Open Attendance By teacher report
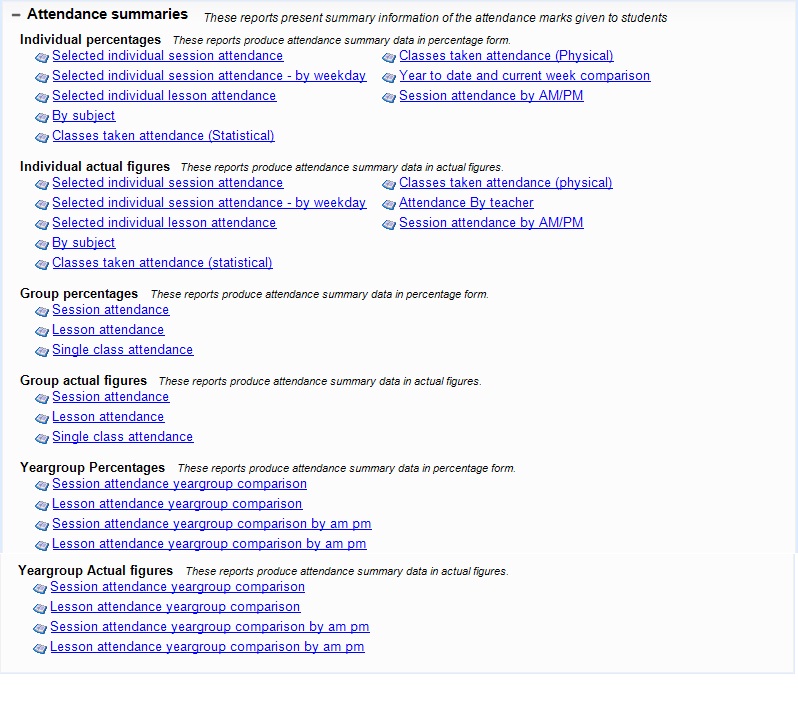The height and width of the screenshot is (720, 798). pyautogui.click(x=466, y=203)
